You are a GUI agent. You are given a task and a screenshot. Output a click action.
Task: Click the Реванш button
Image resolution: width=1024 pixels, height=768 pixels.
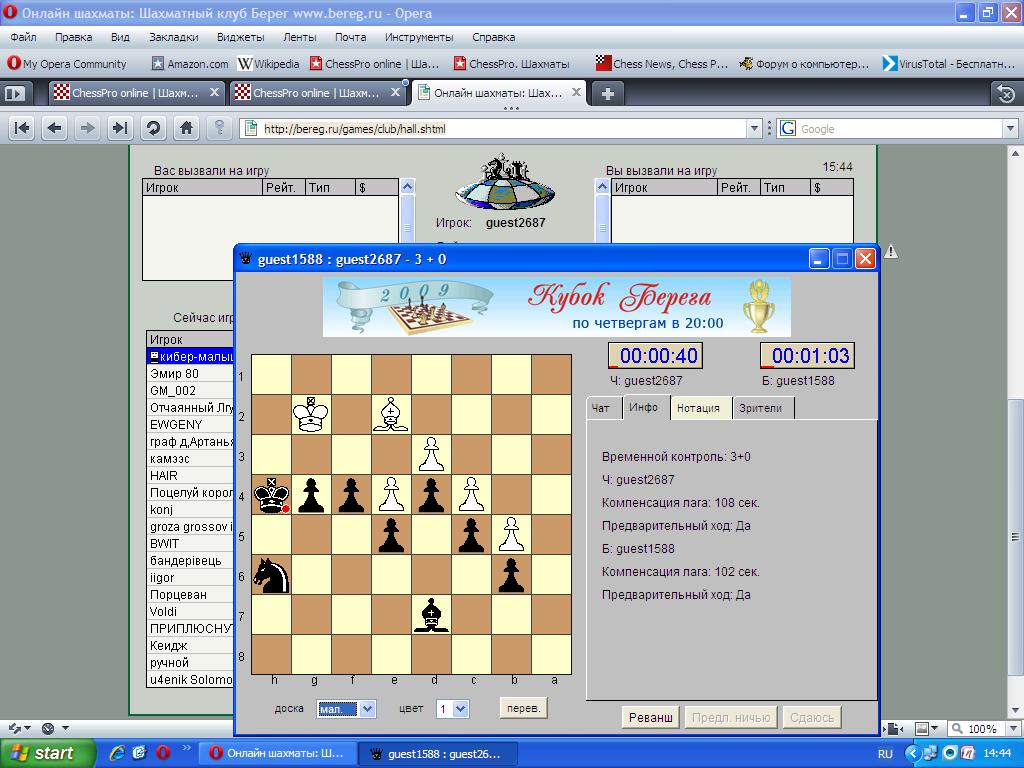[650, 717]
